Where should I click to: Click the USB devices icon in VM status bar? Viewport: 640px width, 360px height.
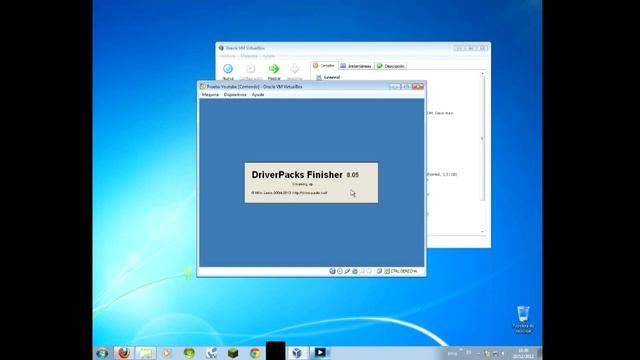pyautogui.click(x=347, y=271)
